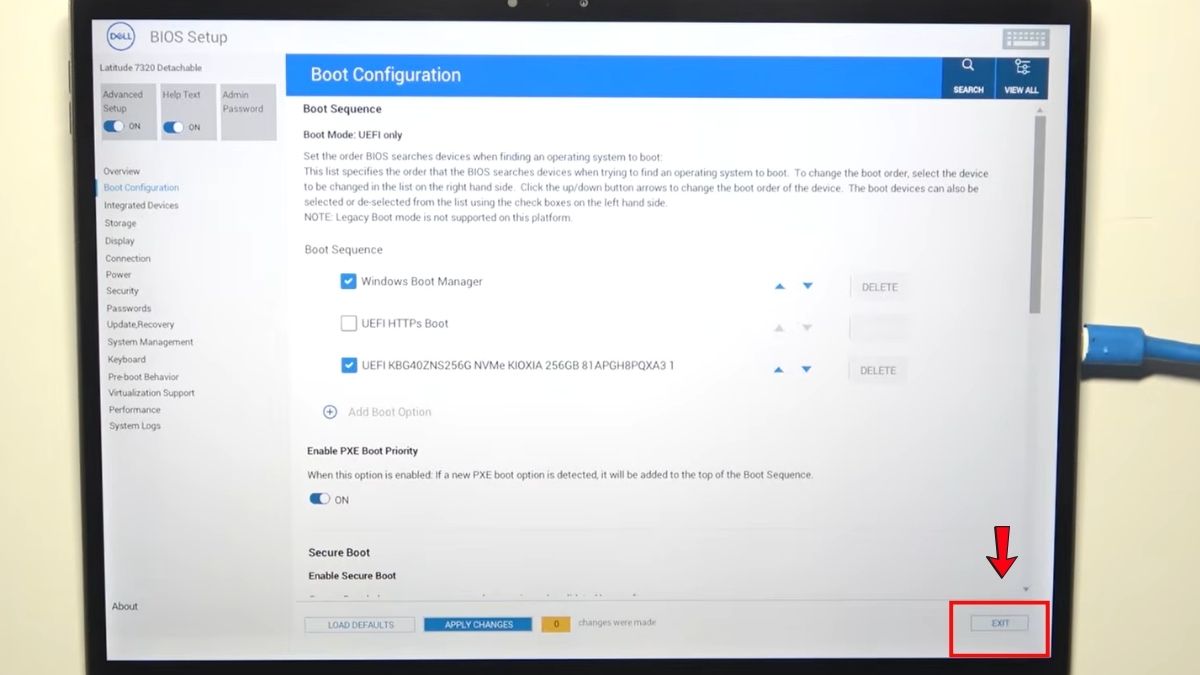This screenshot has width=1200, height=675.
Task: Move Windows Boot Manager up
Action: (x=780, y=286)
